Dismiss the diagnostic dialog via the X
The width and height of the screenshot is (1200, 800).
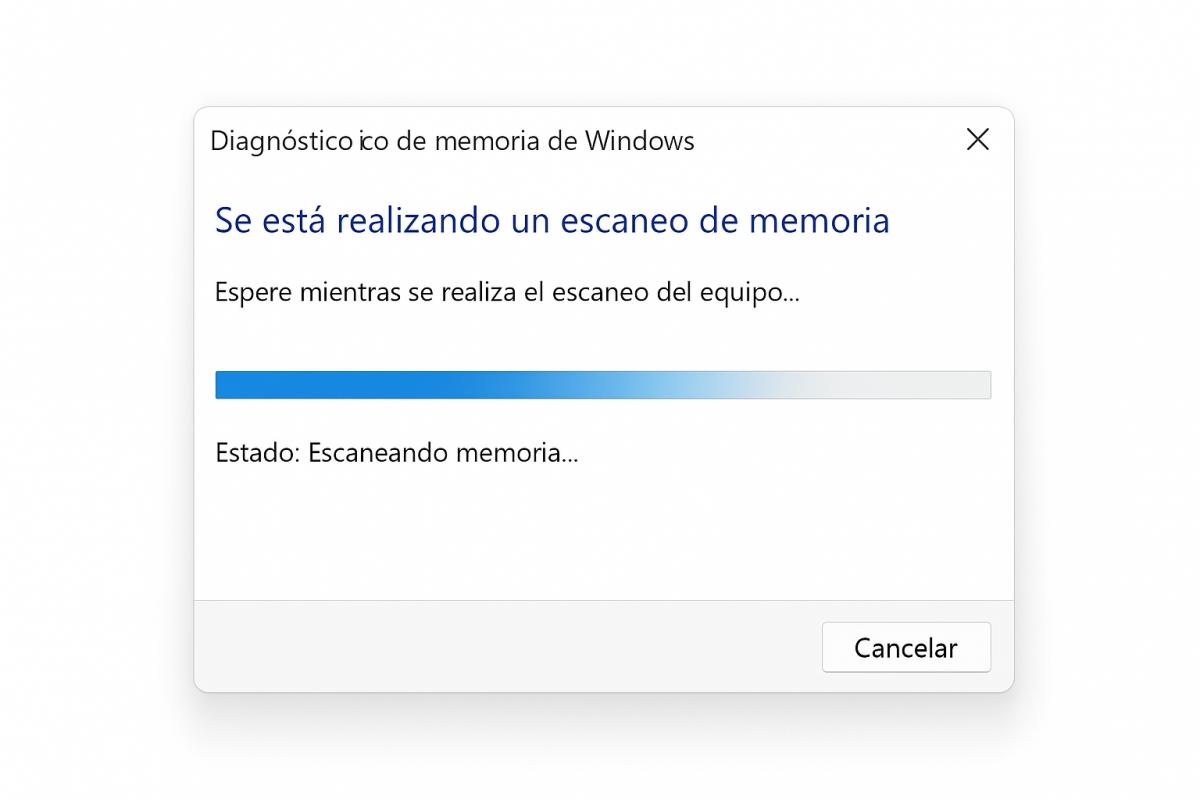point(977,140)
